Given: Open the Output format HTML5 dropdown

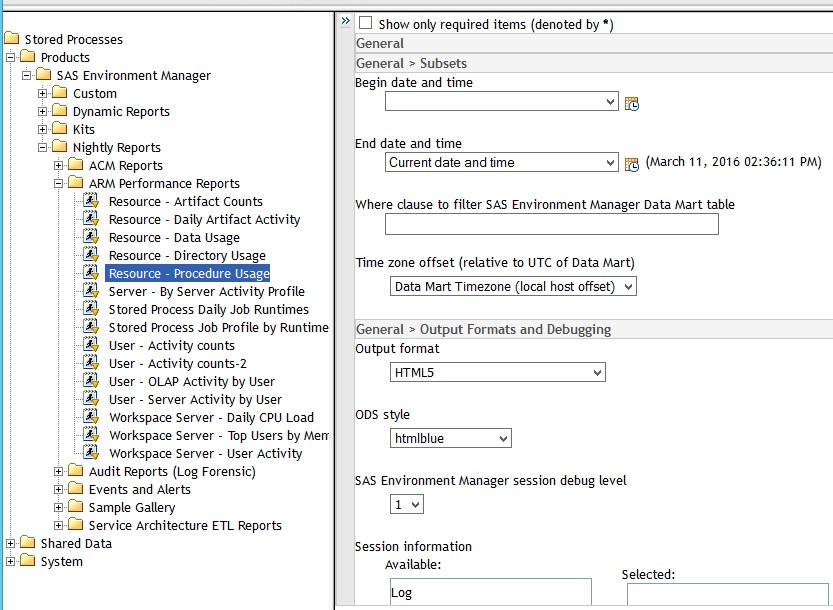Looking at the screenshot, I should [498, 373].
